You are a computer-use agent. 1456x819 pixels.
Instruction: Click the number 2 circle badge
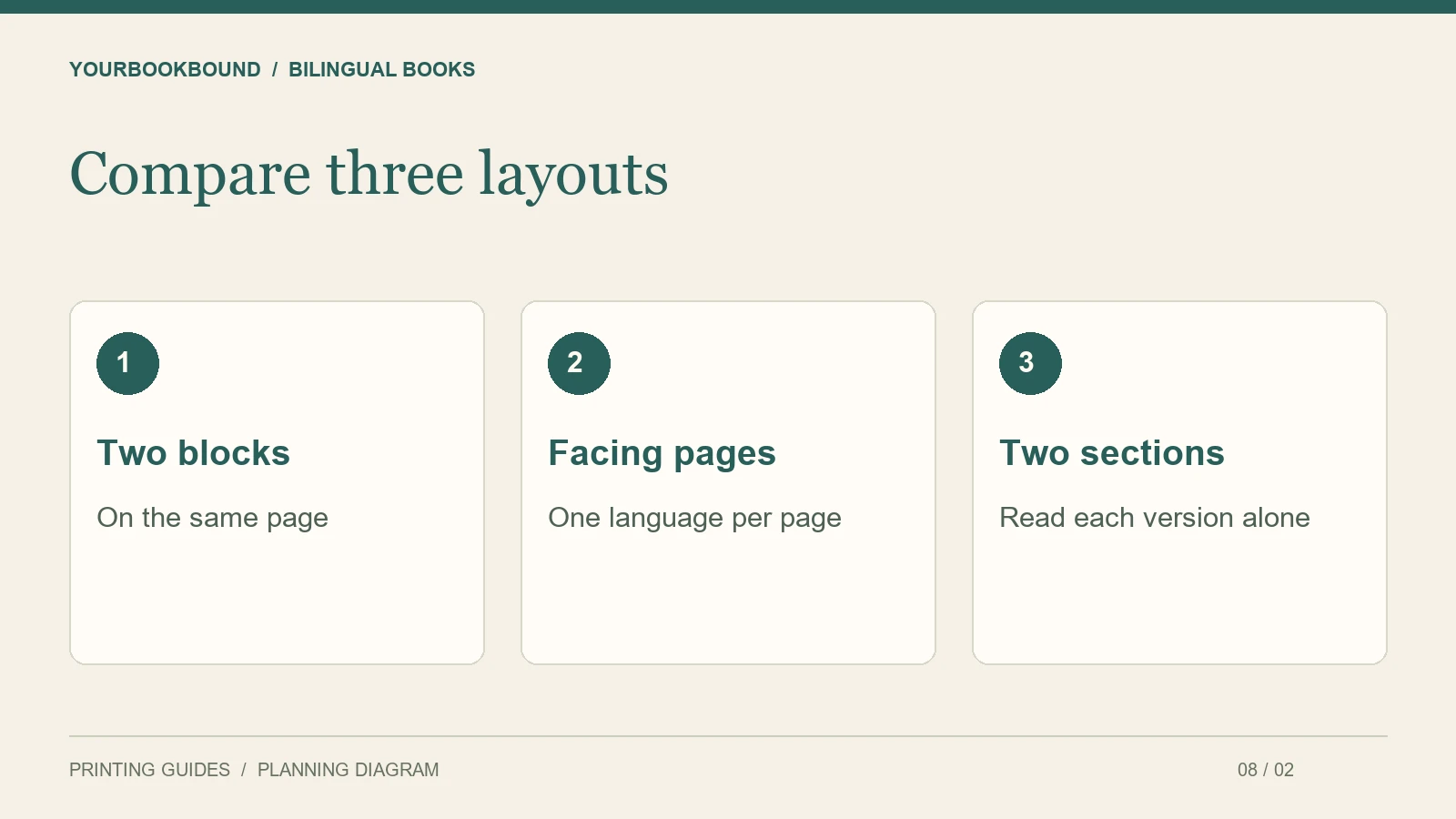pos(579,363)
